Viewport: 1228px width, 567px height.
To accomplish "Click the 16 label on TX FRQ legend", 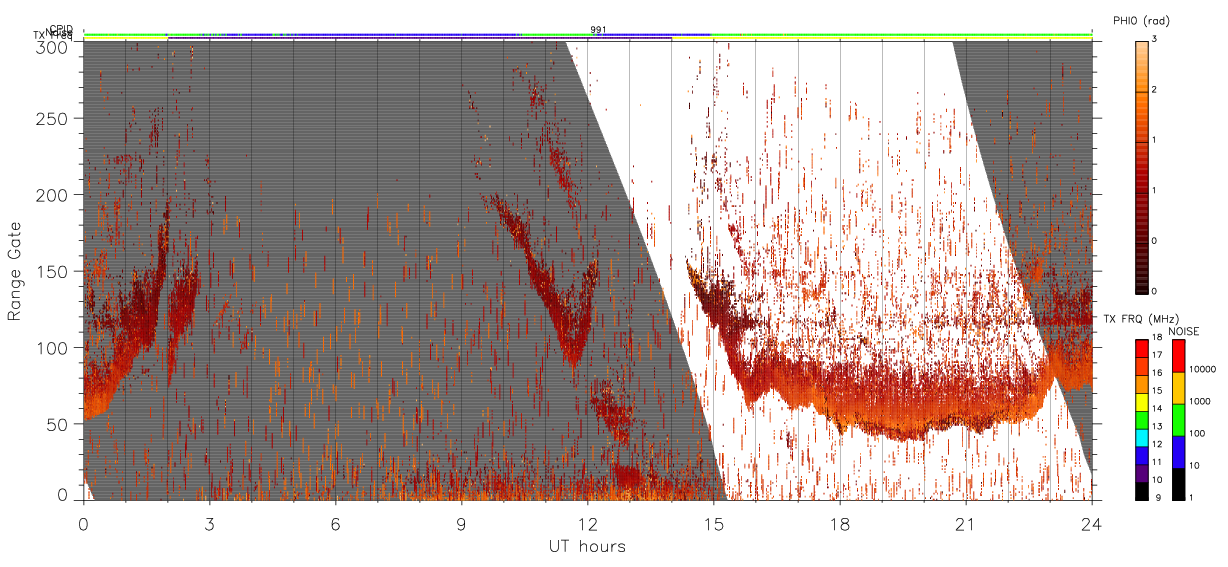I will tap(1157, 373).
